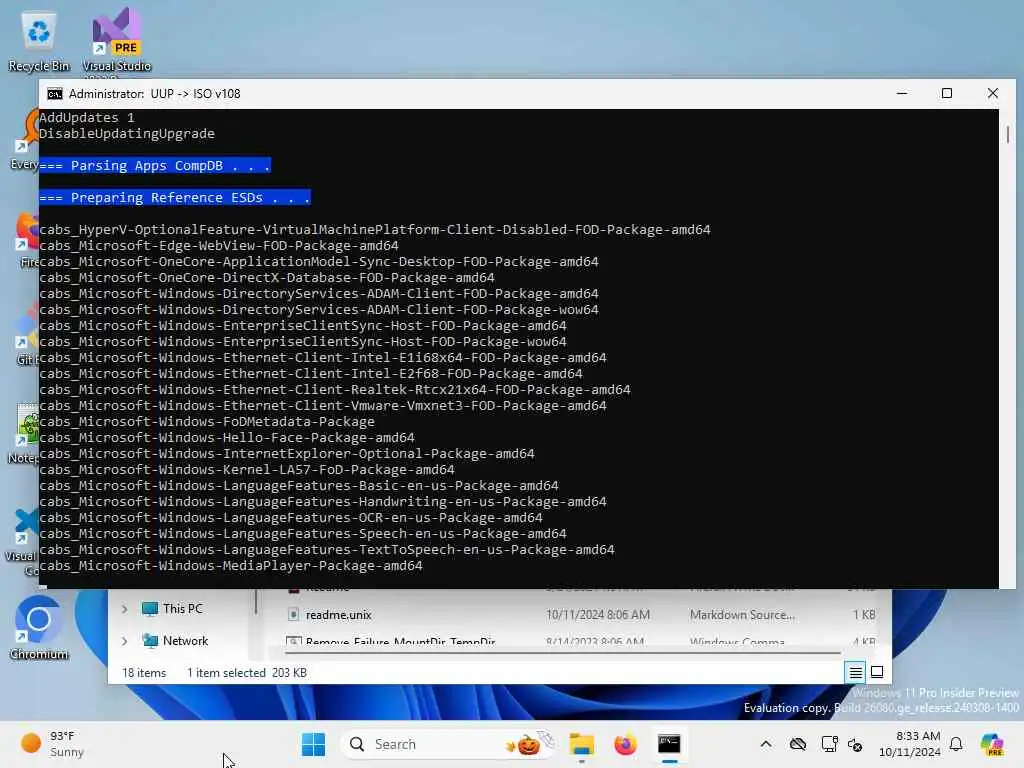Image resolution: width=1024 pixels, height=768 pixels.
Task: Open the clock and date flyout
Action: click(910, 744)
